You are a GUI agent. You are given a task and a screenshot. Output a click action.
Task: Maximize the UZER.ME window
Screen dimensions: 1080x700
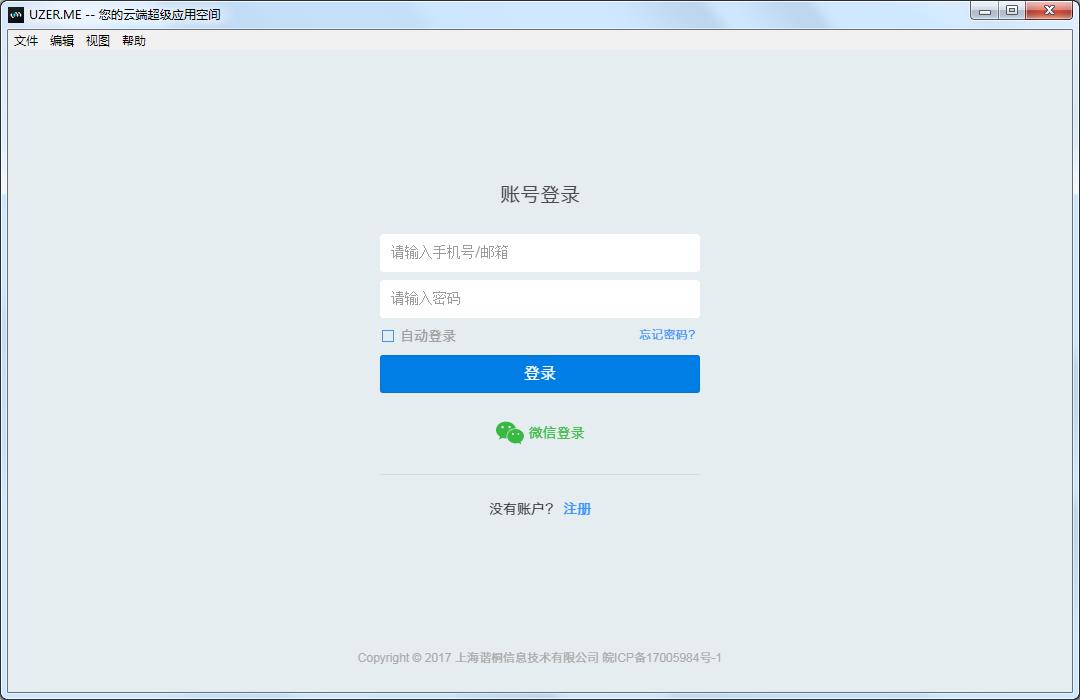click(x=1012, y=10)
